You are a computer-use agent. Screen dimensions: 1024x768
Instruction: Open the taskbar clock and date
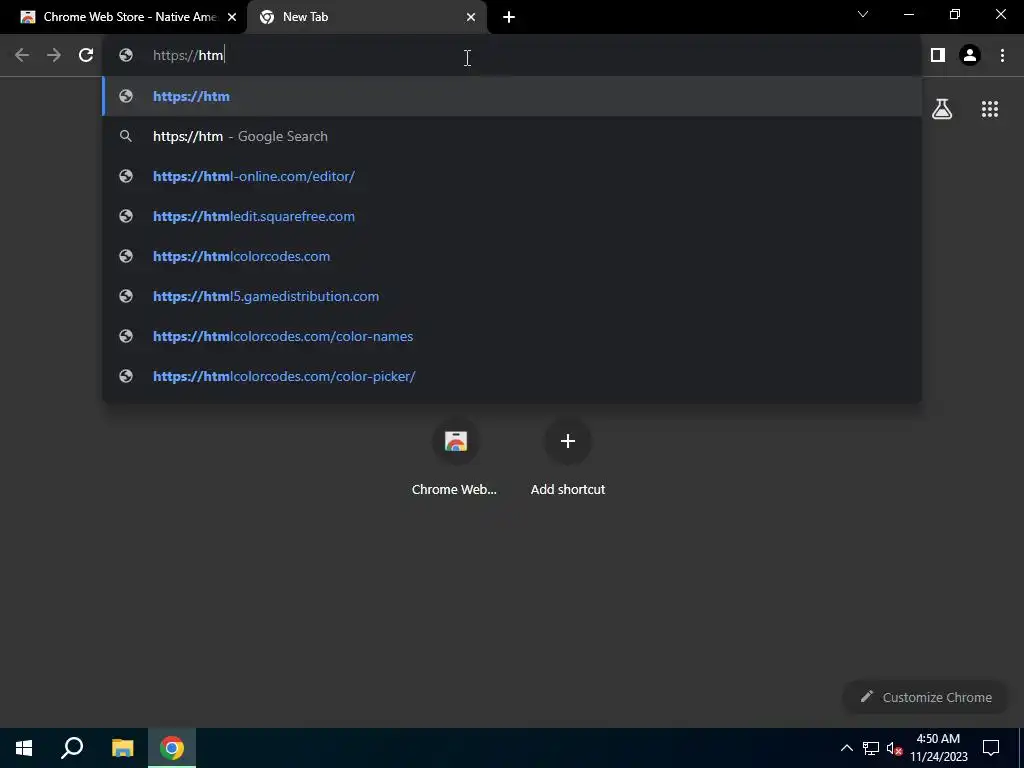coord(938,748)
